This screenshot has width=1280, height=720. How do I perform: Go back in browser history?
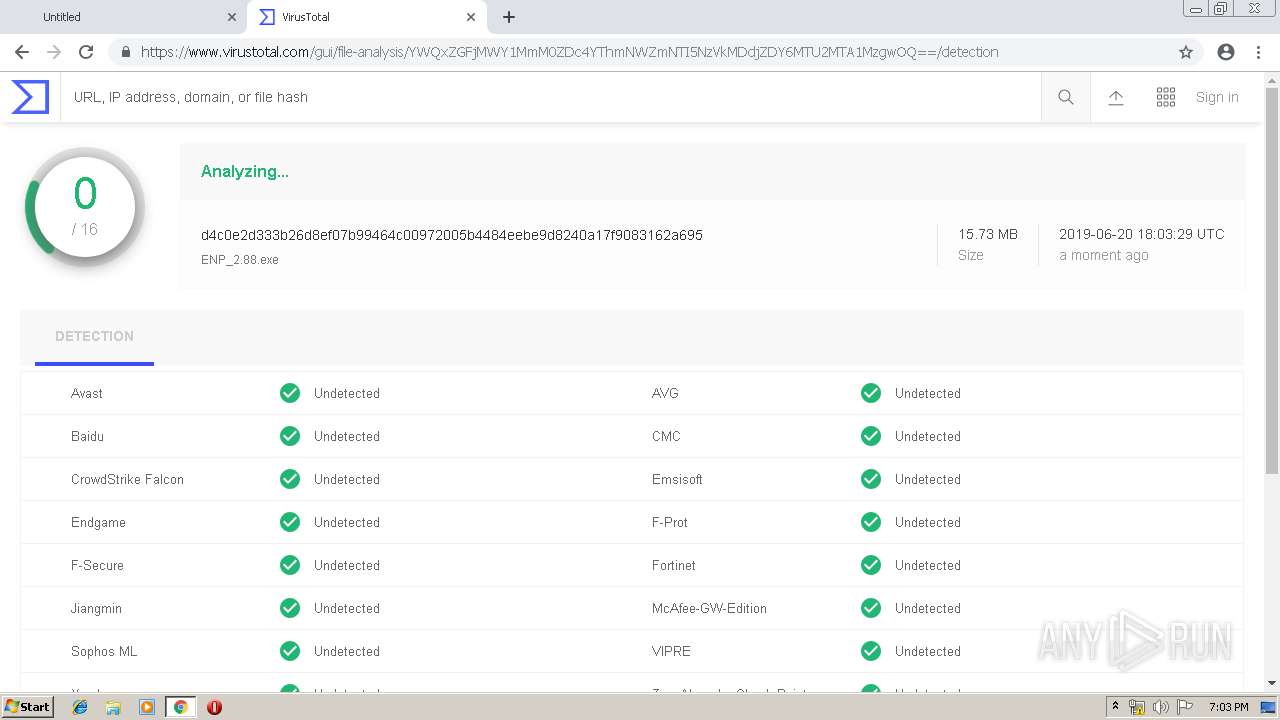22,52
